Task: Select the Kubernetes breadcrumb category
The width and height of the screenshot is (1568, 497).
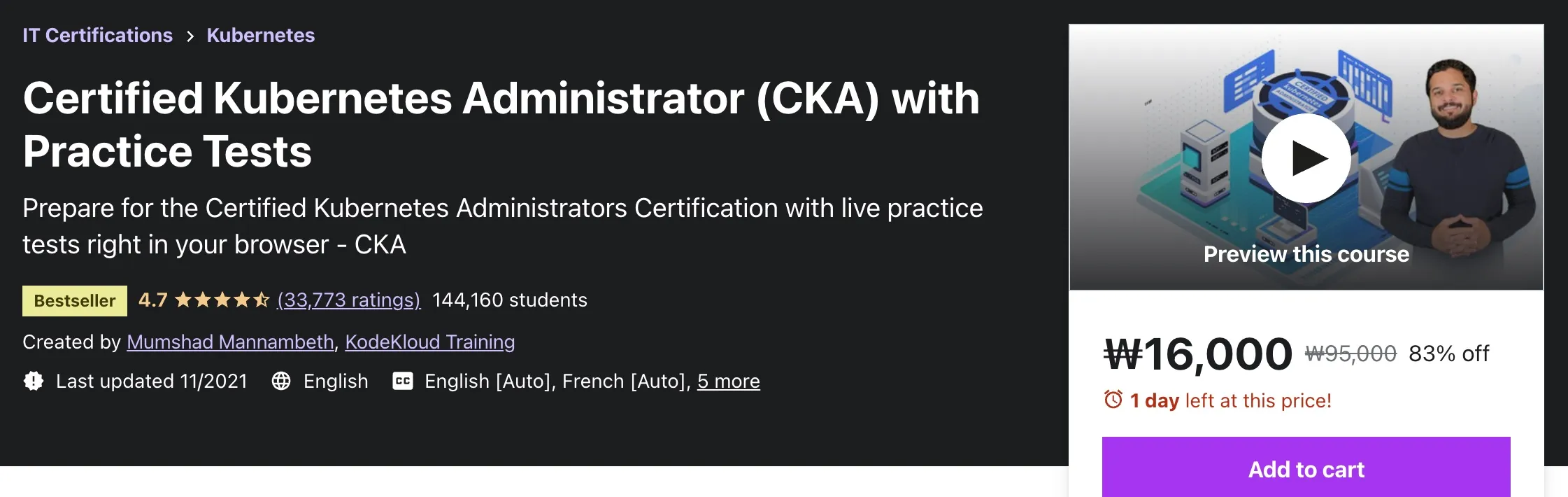Action: point(260,36)
